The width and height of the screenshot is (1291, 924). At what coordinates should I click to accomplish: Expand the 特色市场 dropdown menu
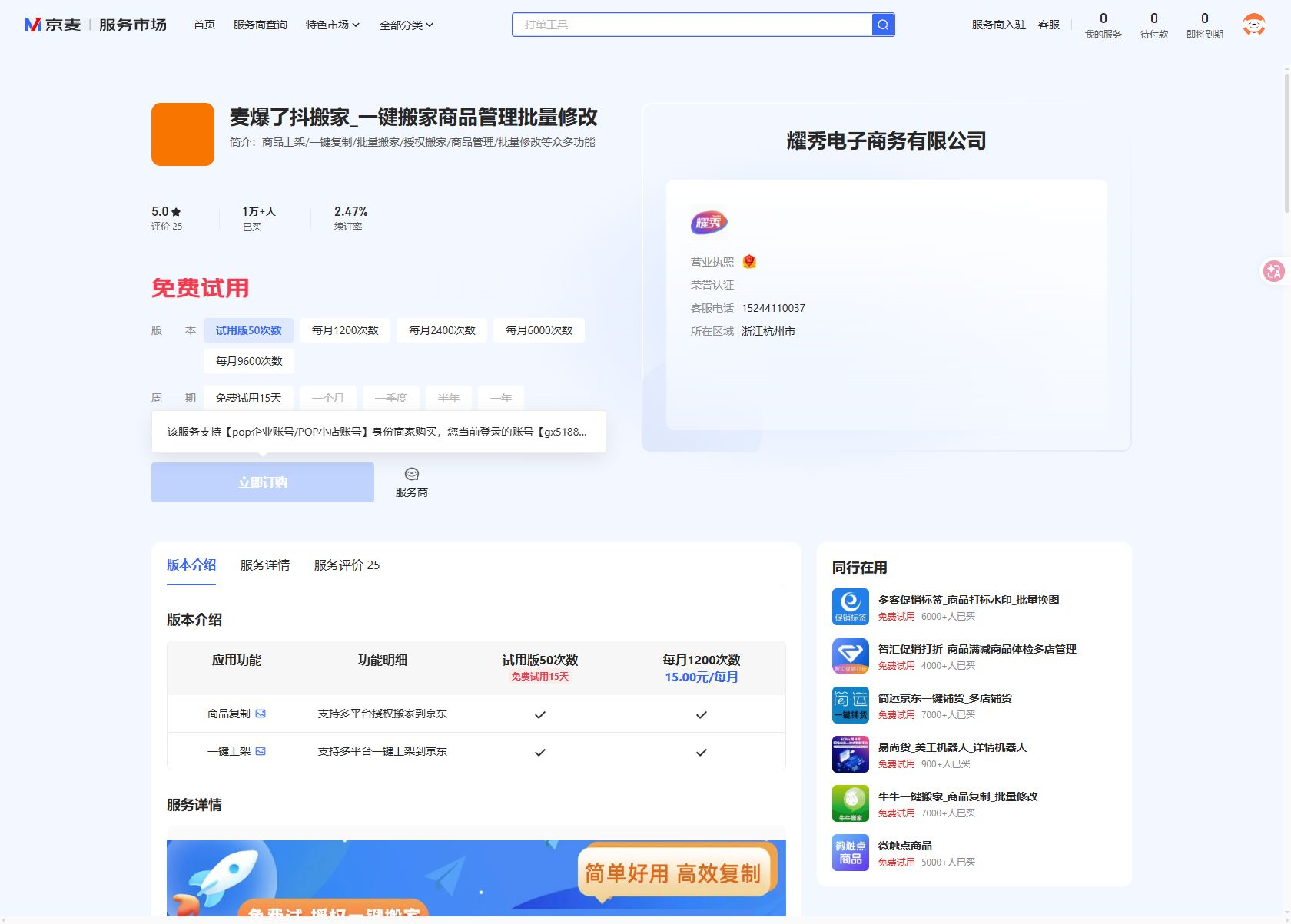(x=333, y=25)
